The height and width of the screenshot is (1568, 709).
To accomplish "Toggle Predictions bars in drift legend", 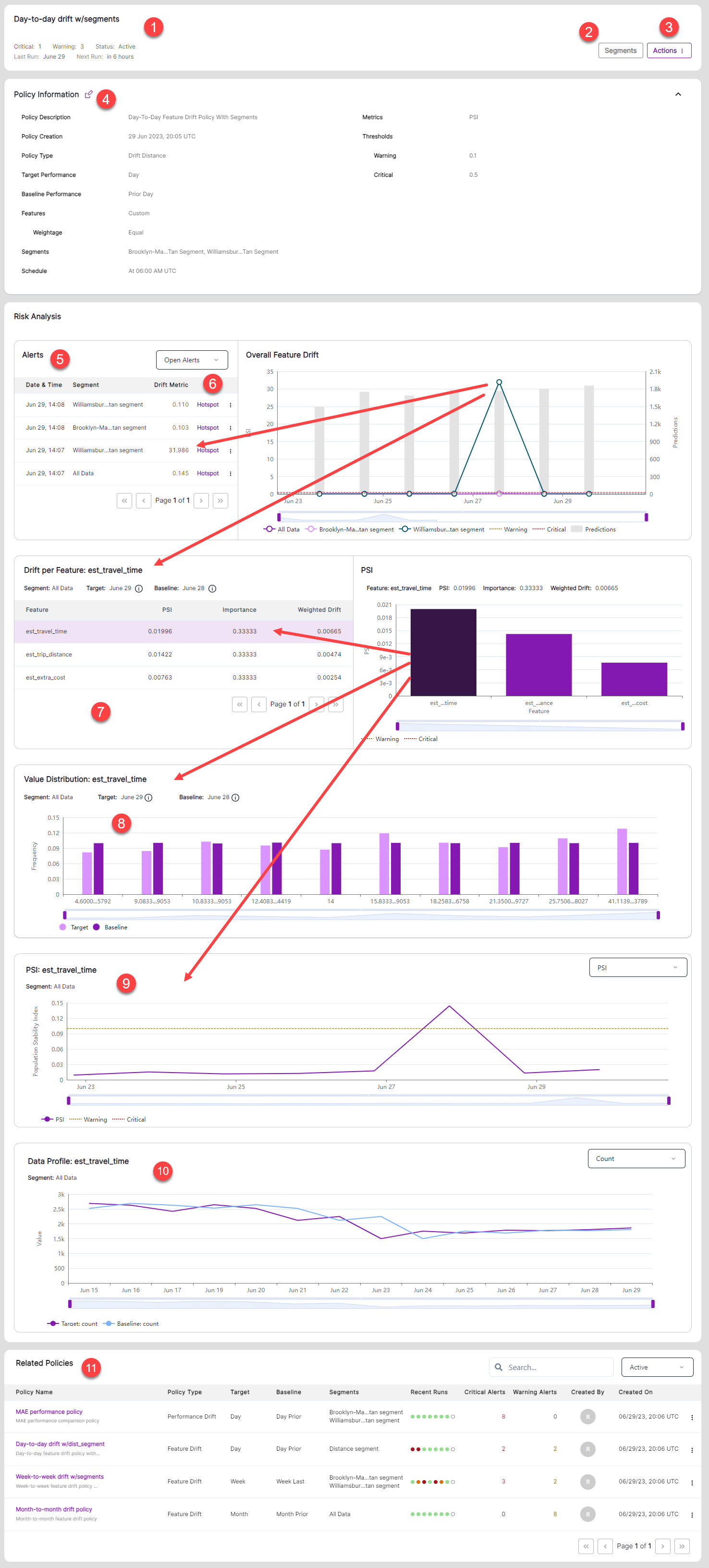I will pos(593,530).
